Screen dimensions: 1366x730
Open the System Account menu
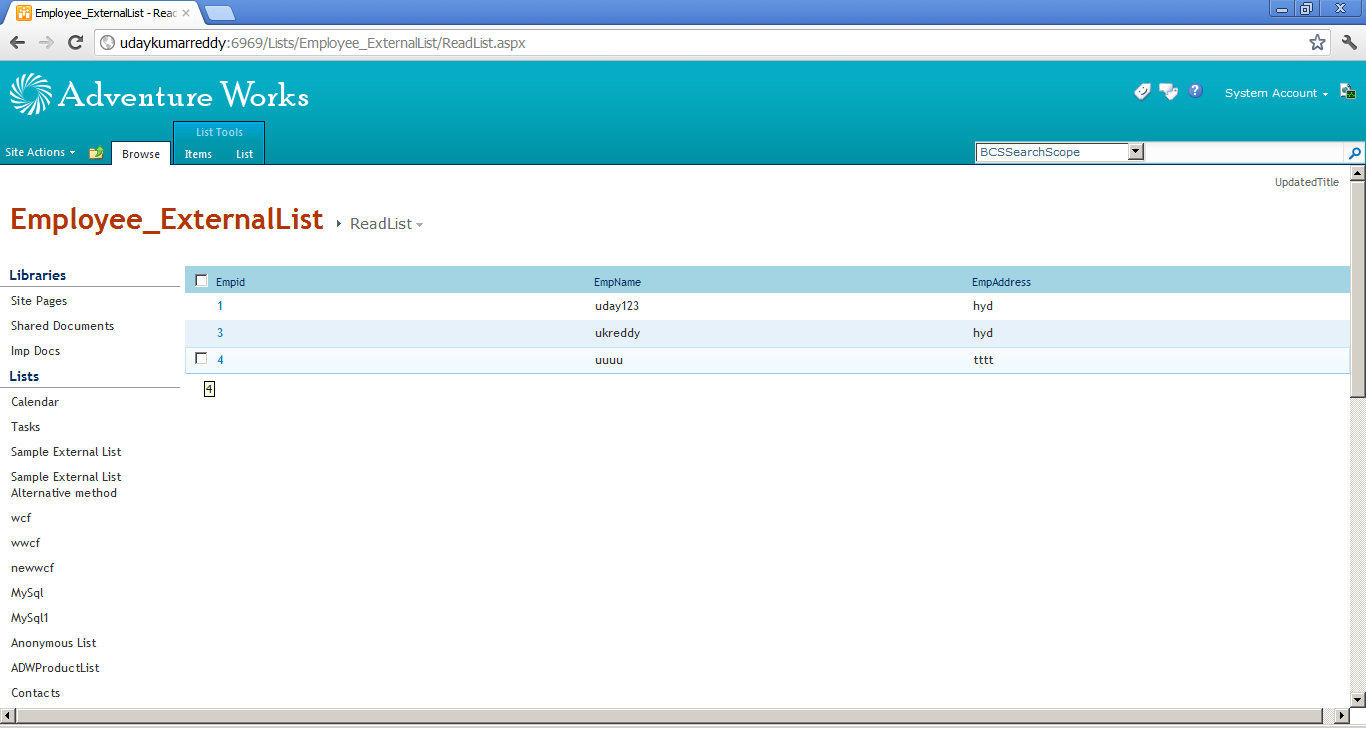pos(1276,93)
